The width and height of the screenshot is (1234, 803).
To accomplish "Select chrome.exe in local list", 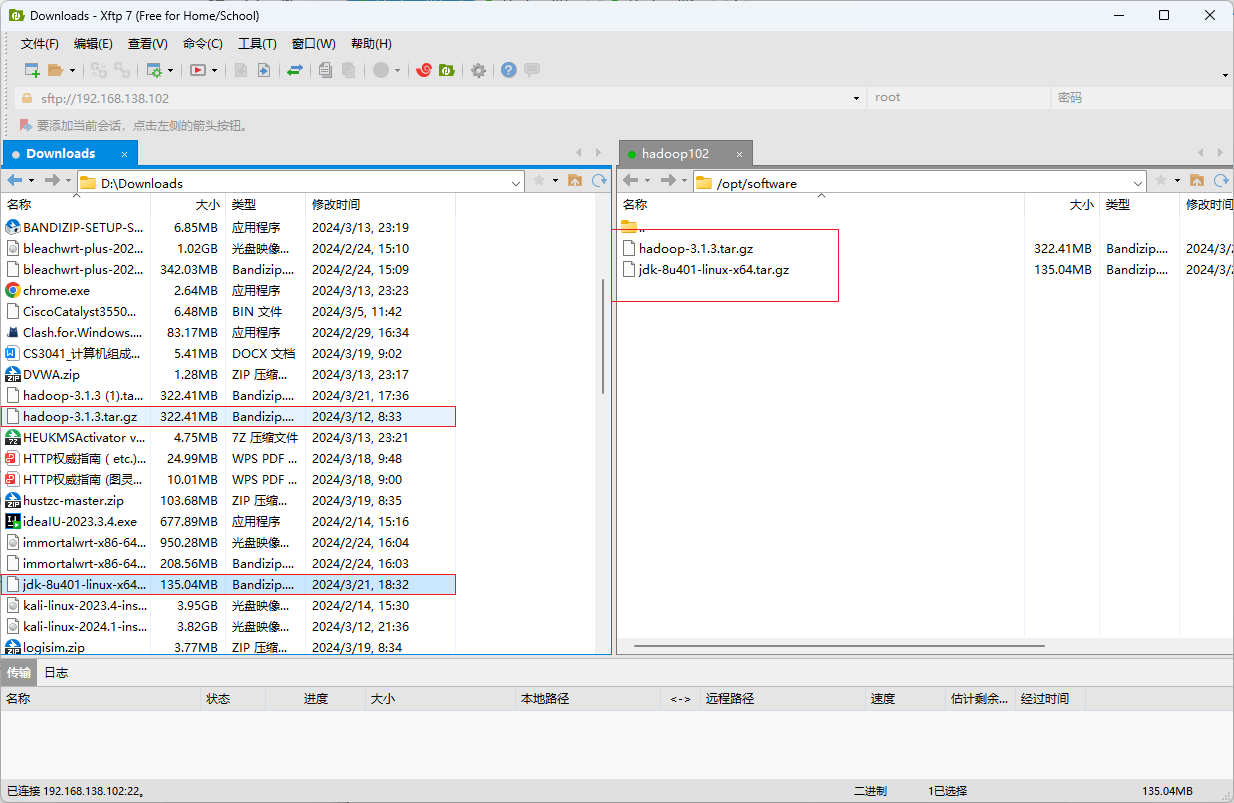I will click(229, 291).
